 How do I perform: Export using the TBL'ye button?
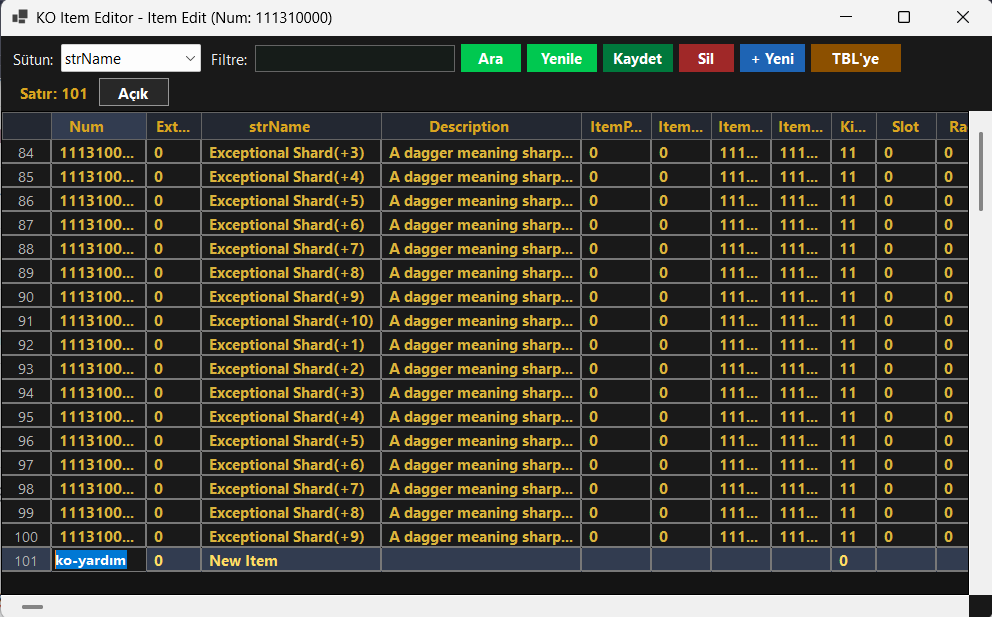(855, 59)
